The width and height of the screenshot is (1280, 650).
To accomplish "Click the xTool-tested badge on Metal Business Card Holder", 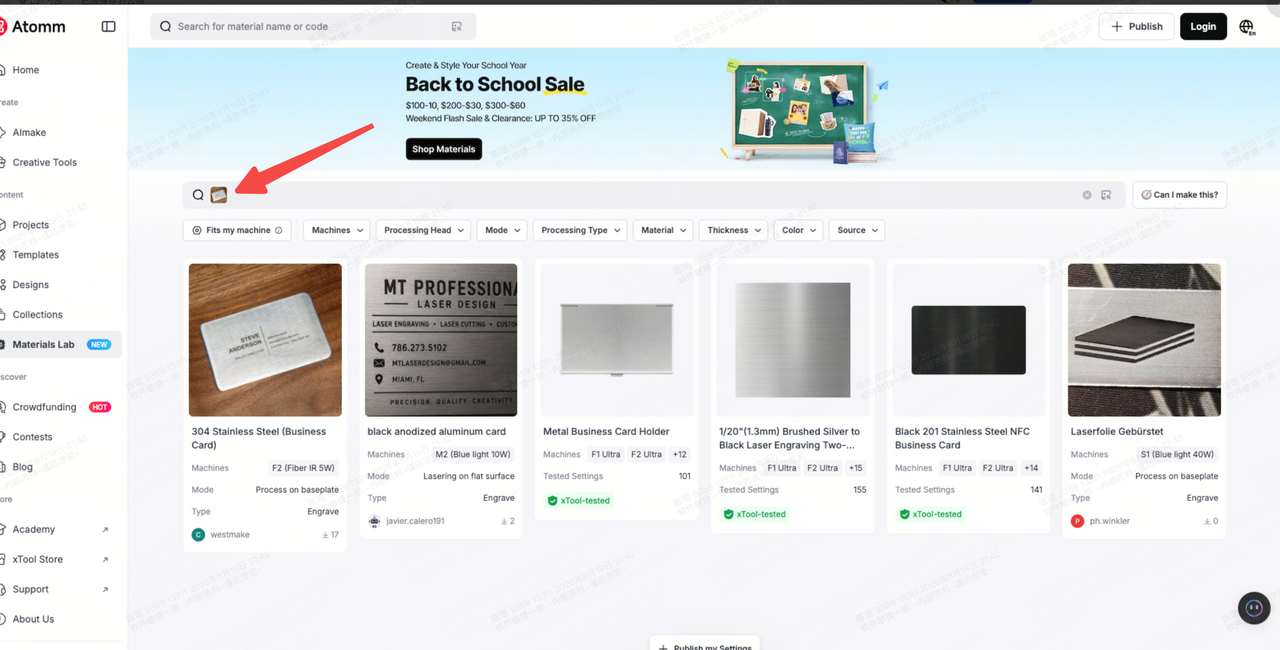I will (578, 501).
